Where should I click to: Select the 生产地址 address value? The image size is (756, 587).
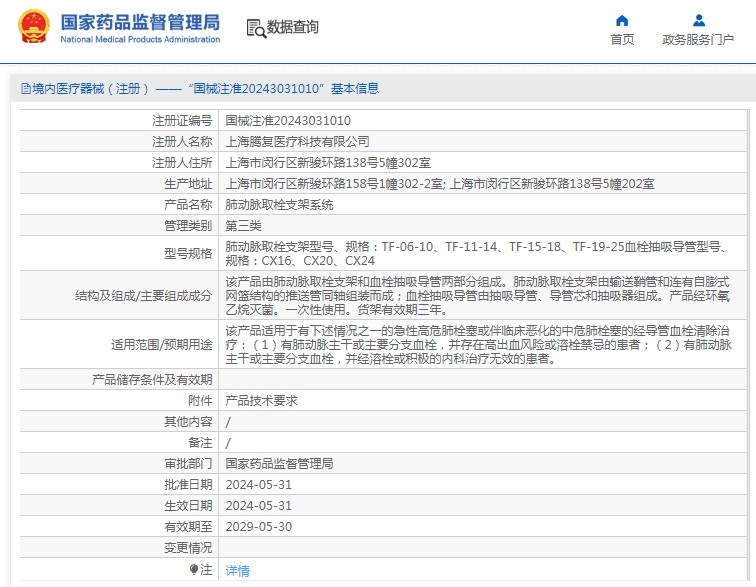pyautogui.click(x=440, y=184)
